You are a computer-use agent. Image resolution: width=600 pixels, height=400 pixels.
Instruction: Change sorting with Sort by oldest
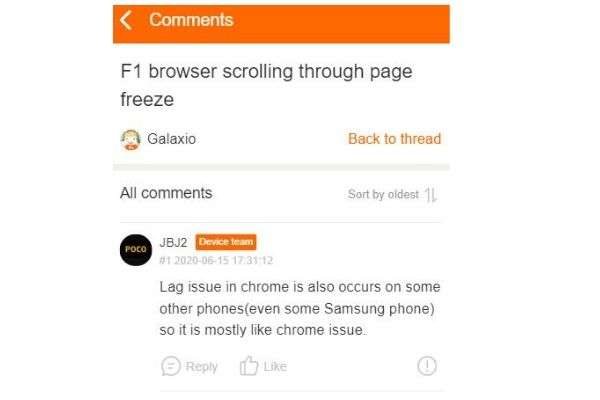pos(383,194)
